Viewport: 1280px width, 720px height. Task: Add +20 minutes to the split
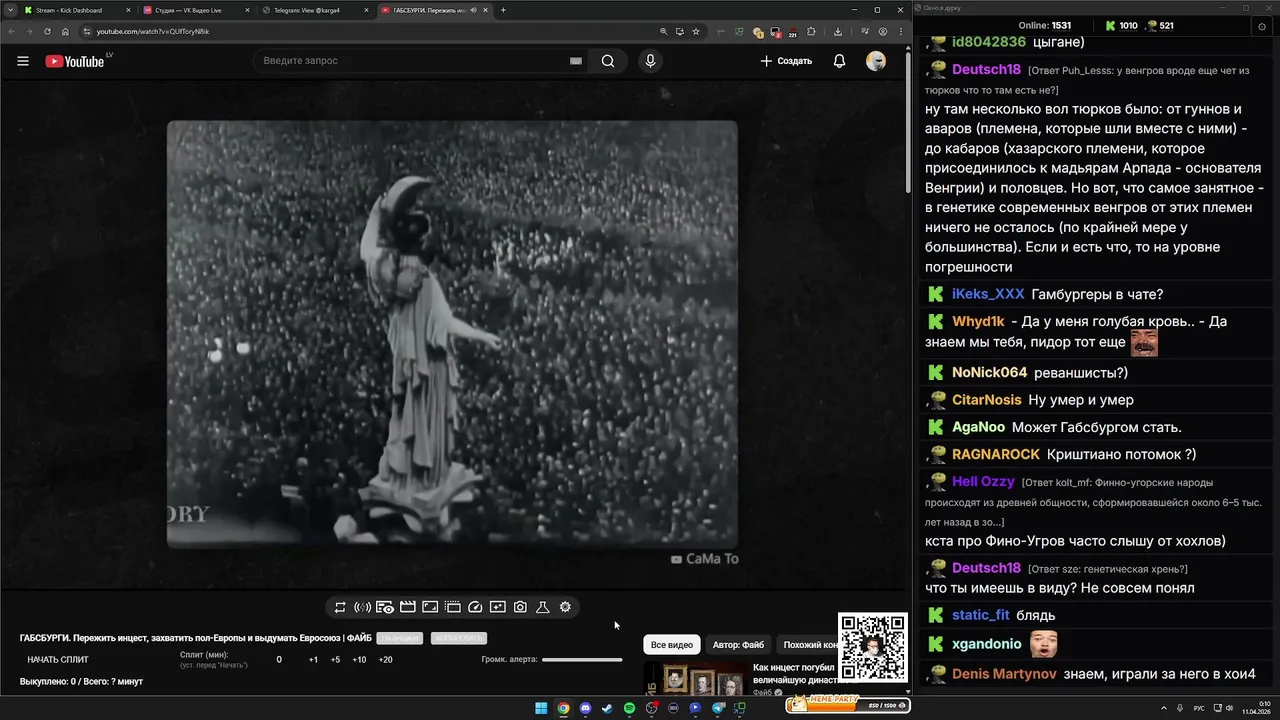click(x=385, y=660)
